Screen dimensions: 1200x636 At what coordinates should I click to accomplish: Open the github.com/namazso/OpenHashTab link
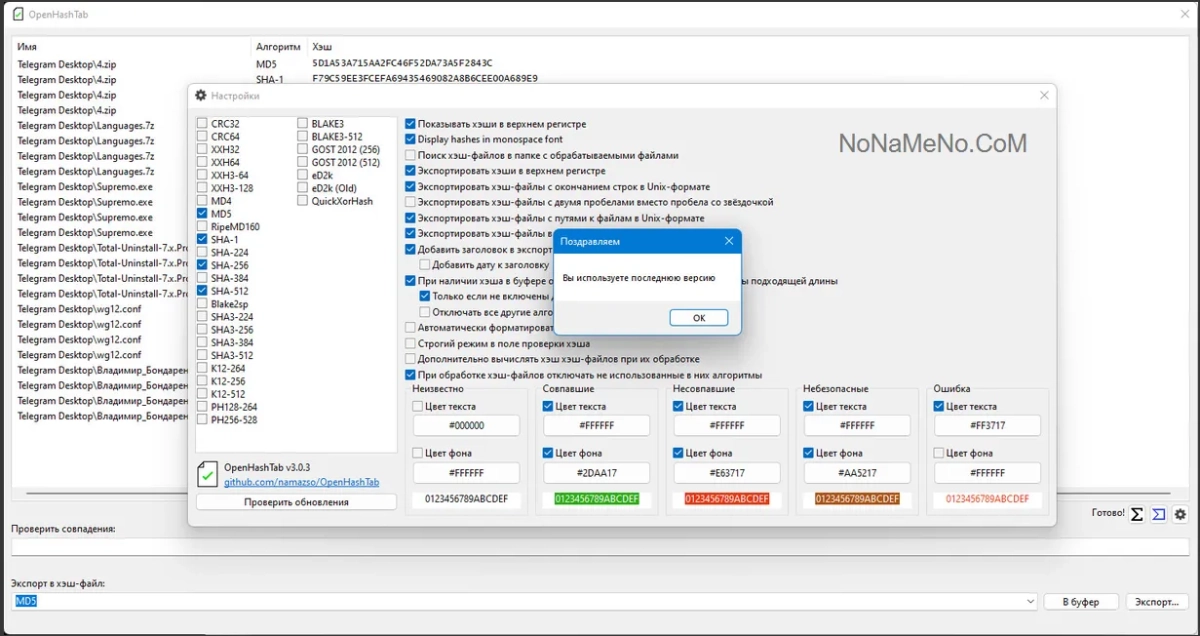301,482
